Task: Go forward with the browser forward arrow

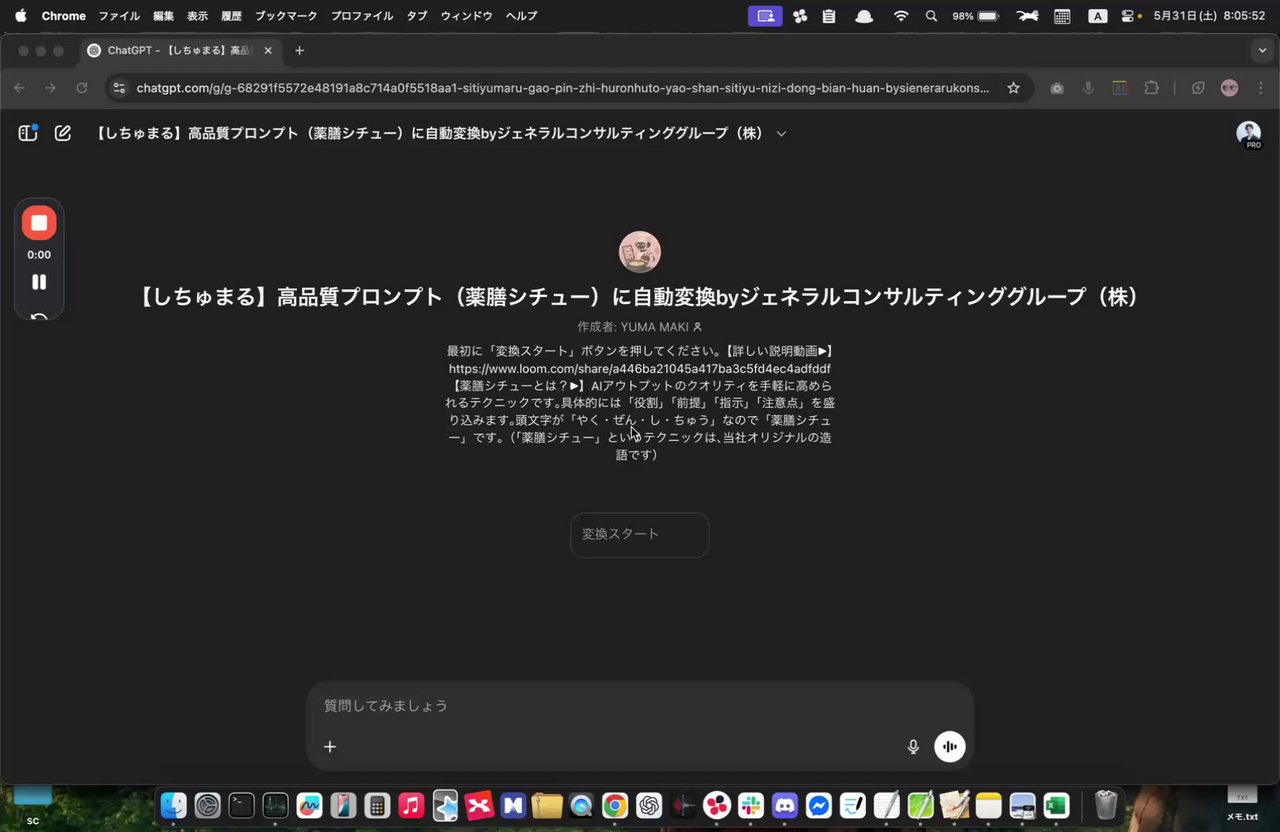Action: click(x=51, y=88)
